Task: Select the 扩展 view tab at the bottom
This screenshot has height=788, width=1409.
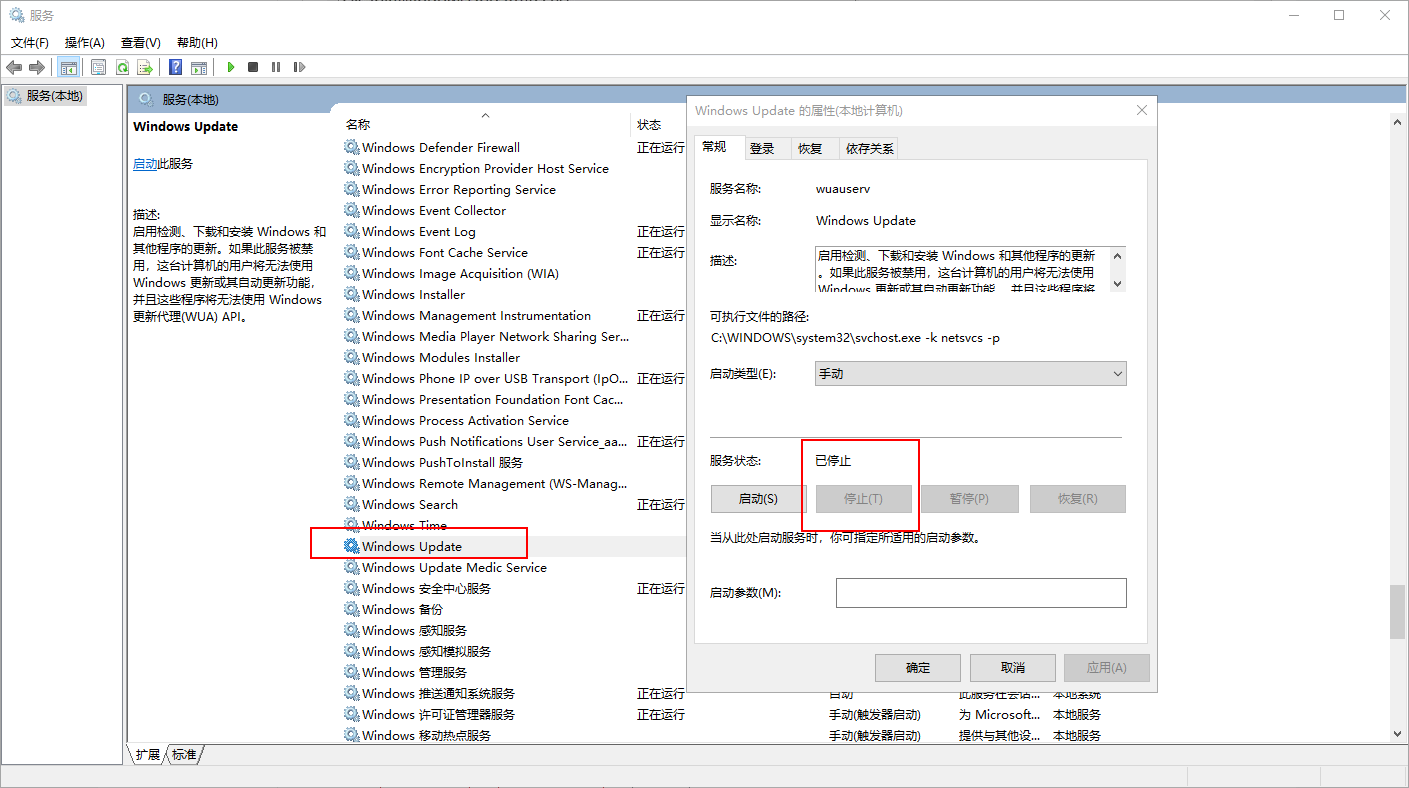Action: point(147,755)
